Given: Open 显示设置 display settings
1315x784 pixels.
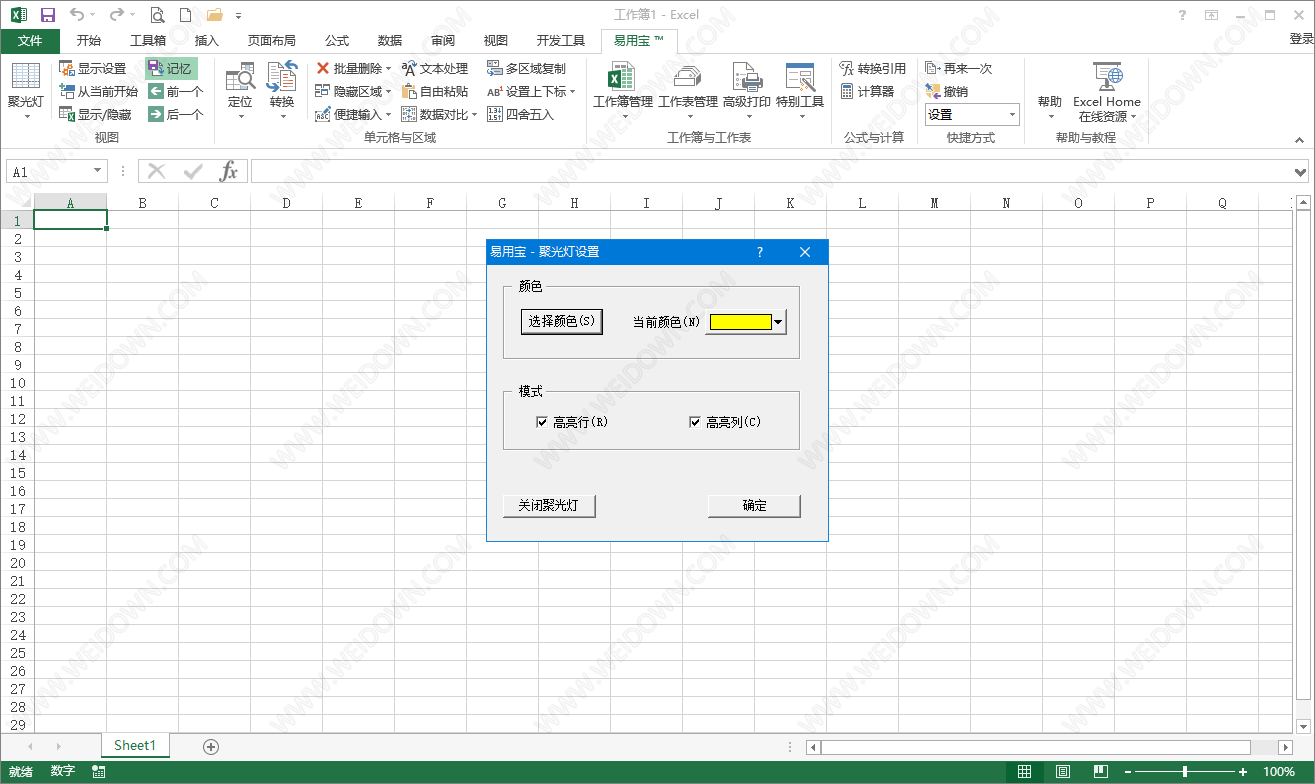Looking at the screenshot, I should point(92,69).
